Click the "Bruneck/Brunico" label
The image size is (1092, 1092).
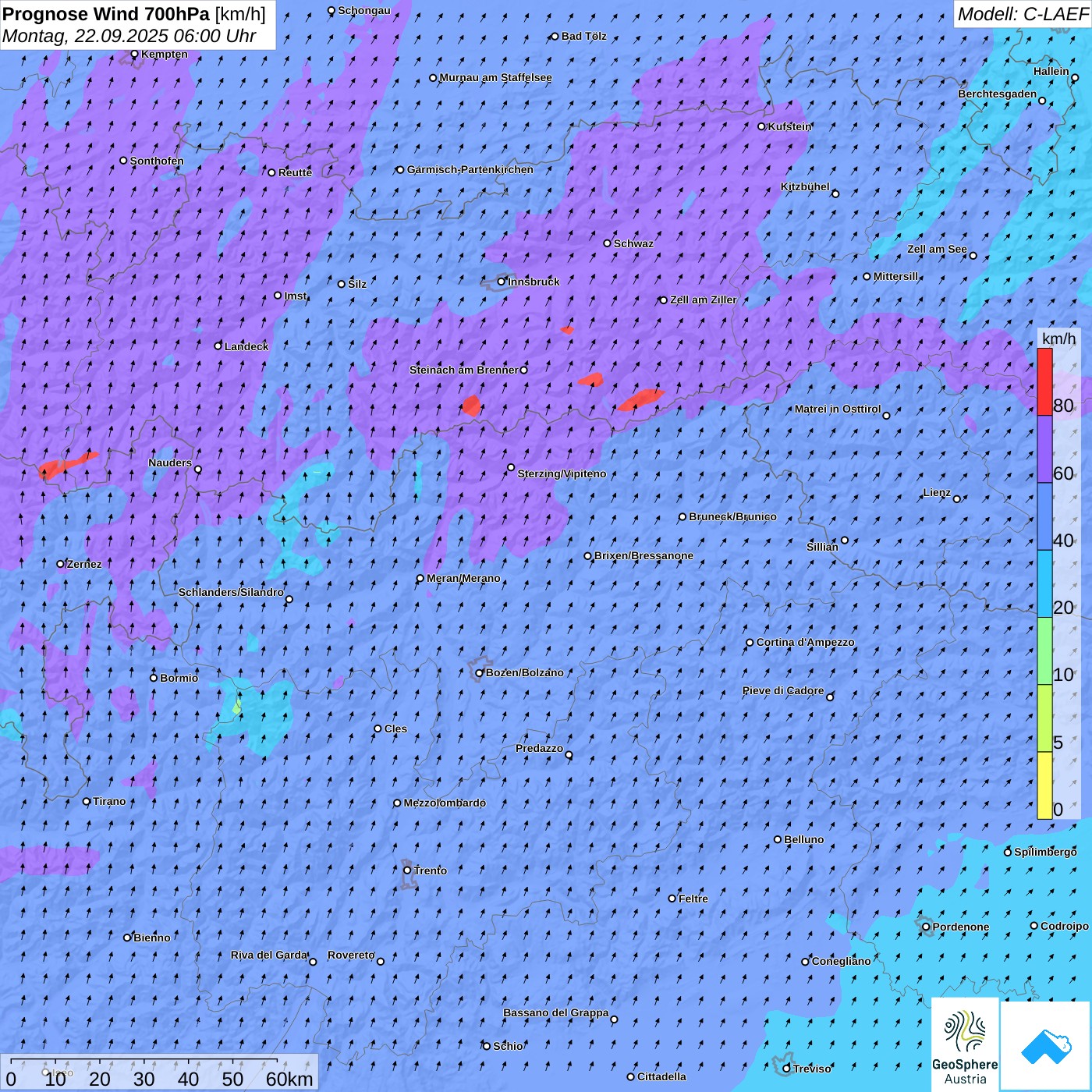732,516
